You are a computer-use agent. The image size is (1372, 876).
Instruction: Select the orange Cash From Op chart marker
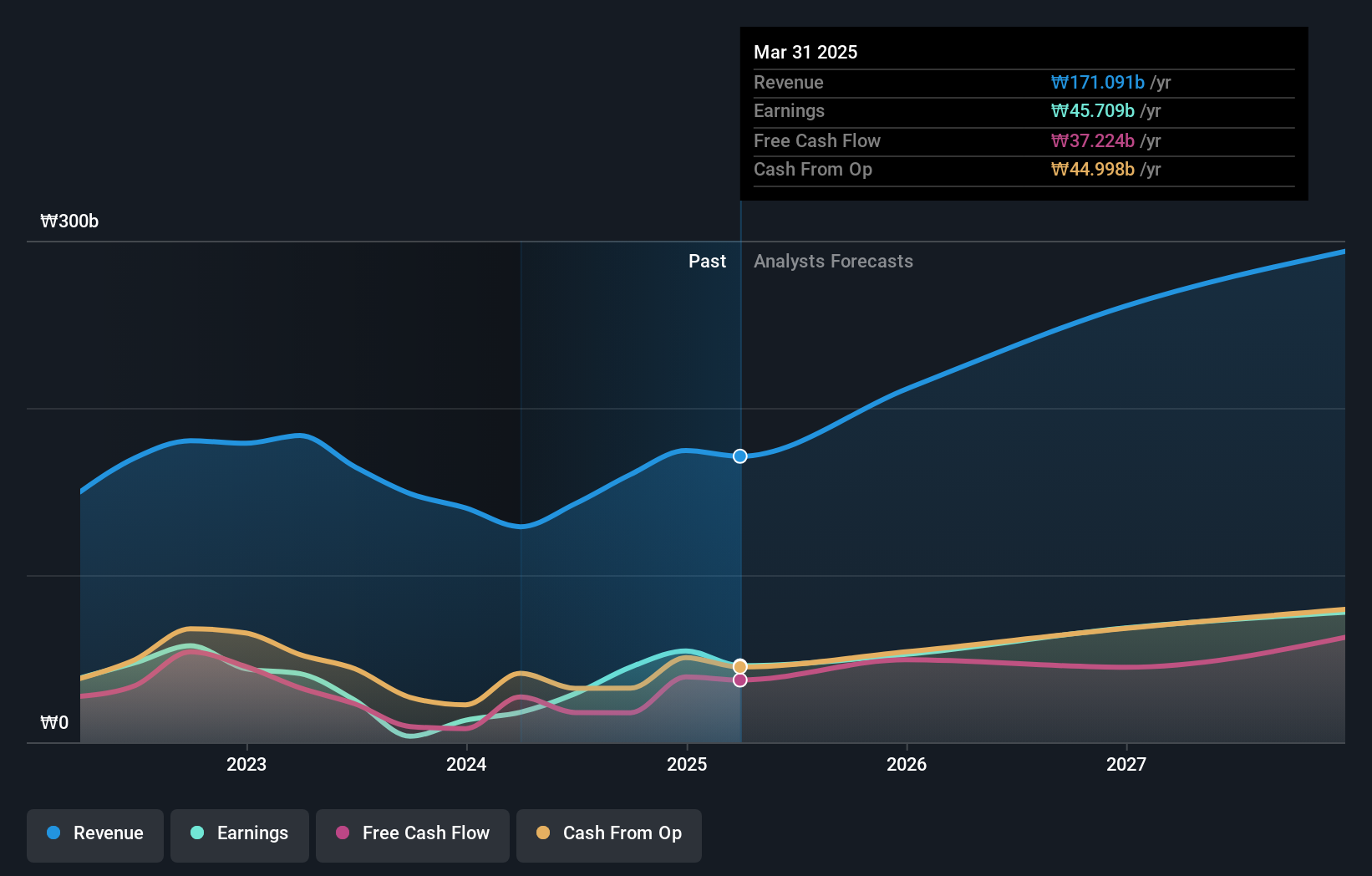(739, 665)
